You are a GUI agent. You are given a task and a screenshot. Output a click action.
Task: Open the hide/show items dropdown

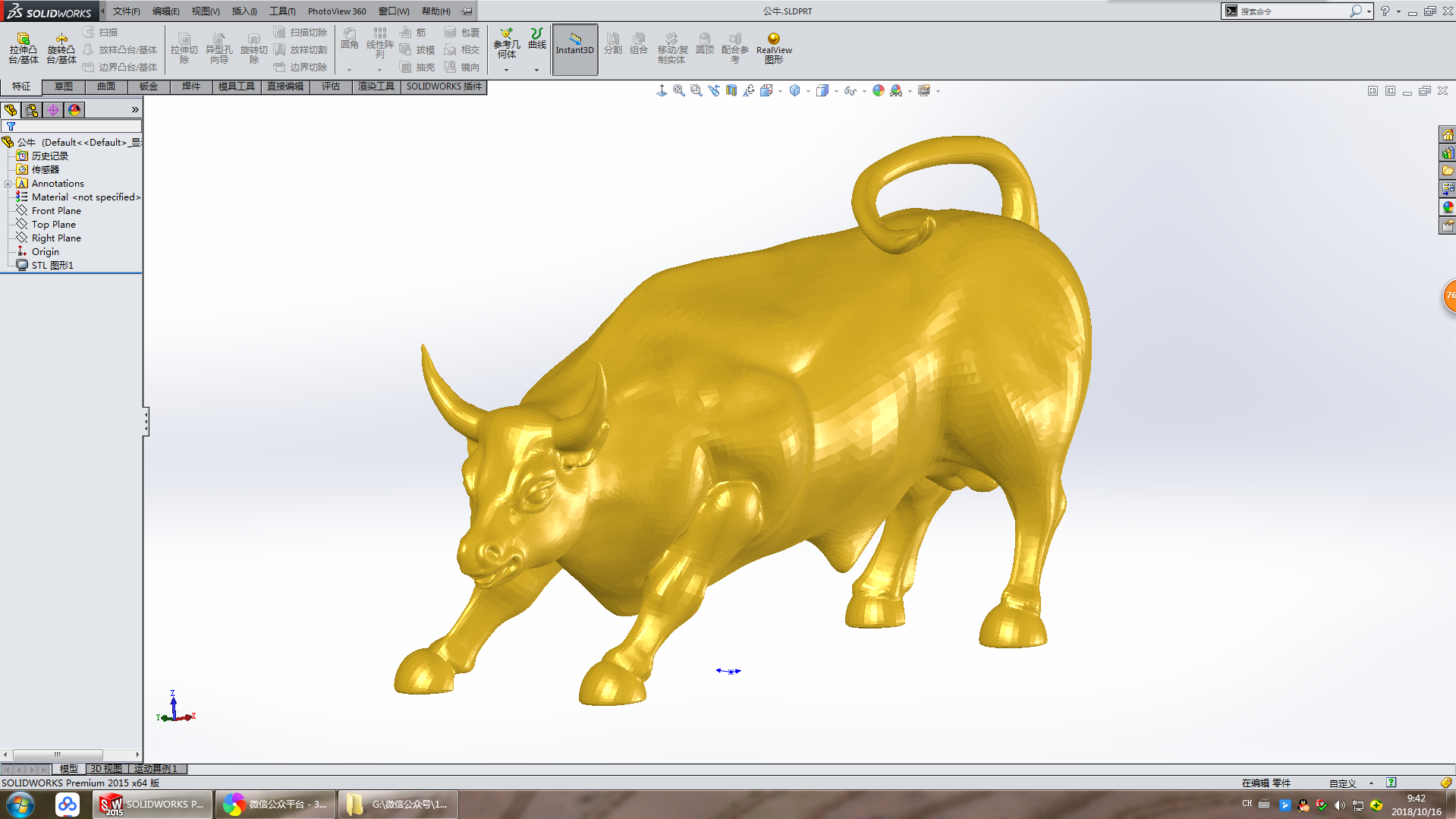(x=864, y=92)
